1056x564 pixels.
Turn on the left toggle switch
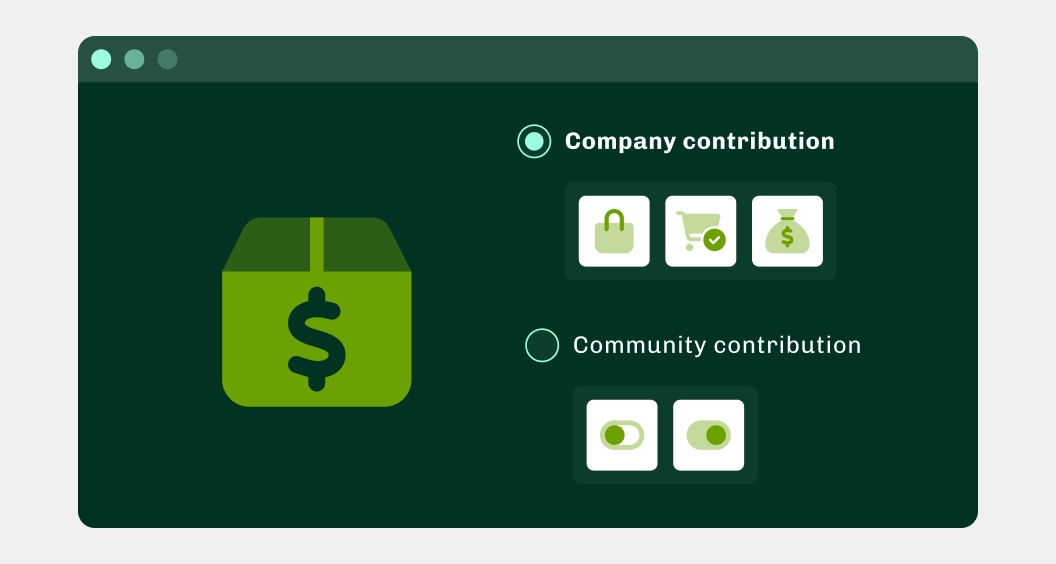pyautogui.click(x=622, y=435)
